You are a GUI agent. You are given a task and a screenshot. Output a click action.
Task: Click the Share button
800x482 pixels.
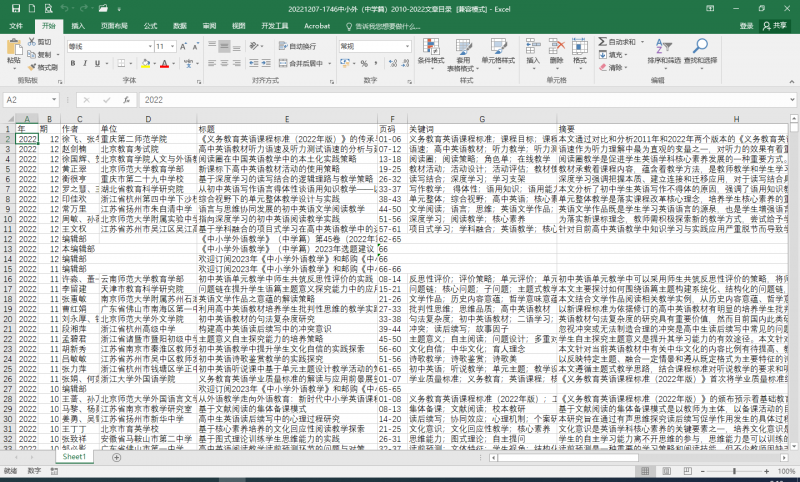pos(775,26)
